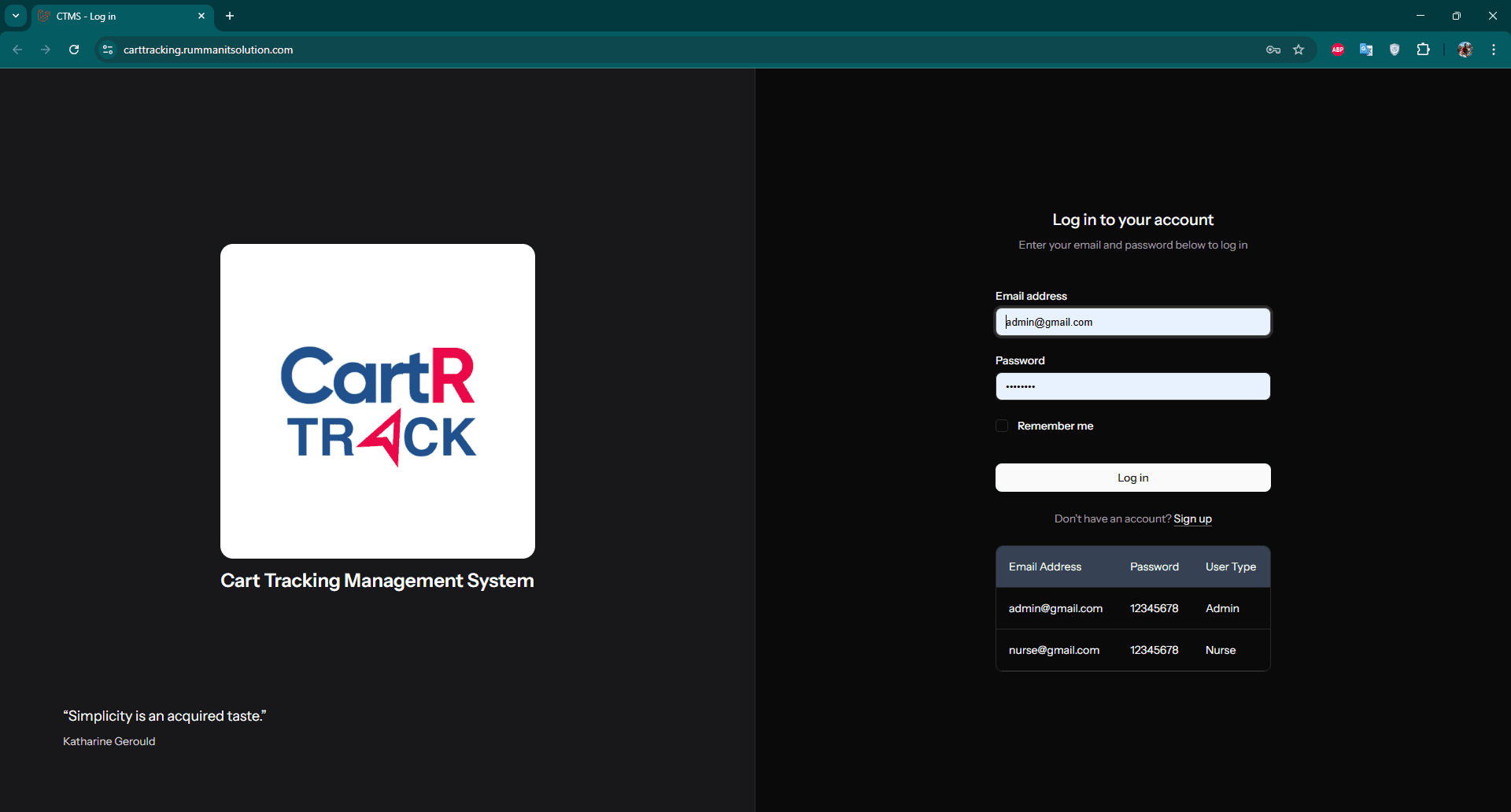The height and width of the screenshot is (812, 1511).
Task: Click the Admin user type cell
Action: (x=1222, y=608)
